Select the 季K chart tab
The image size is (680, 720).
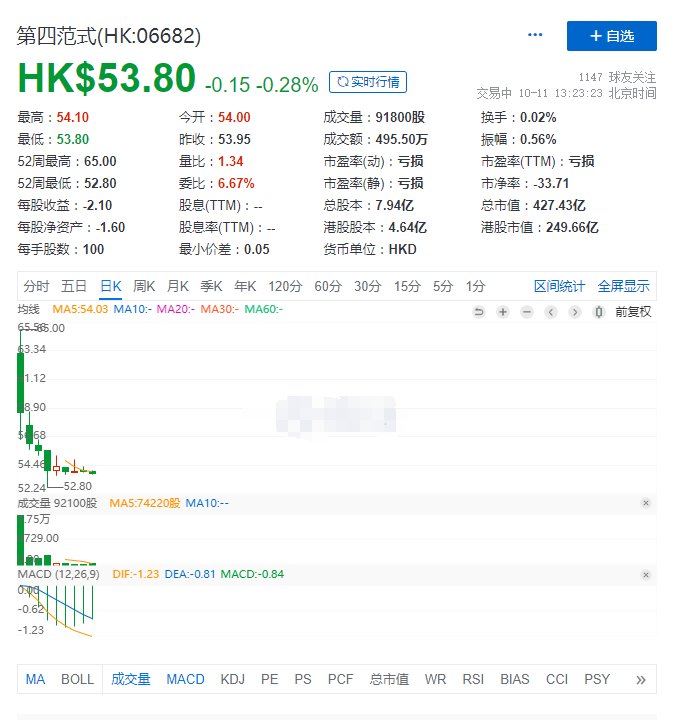[x=211, y=287]
